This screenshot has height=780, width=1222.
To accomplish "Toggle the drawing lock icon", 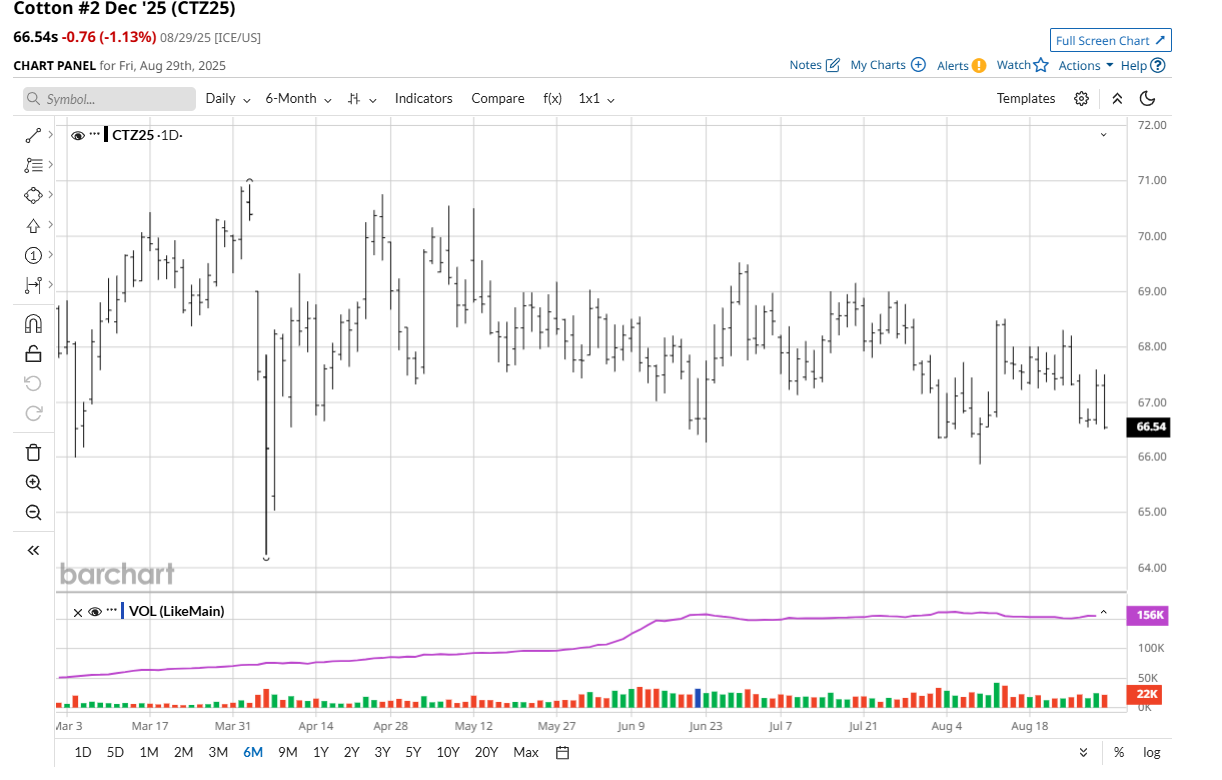I will tap(33, 353).
